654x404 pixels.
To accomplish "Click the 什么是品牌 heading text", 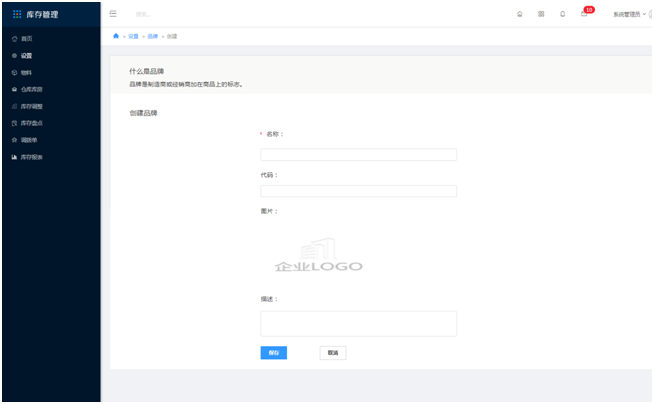I will pos(146,71).
